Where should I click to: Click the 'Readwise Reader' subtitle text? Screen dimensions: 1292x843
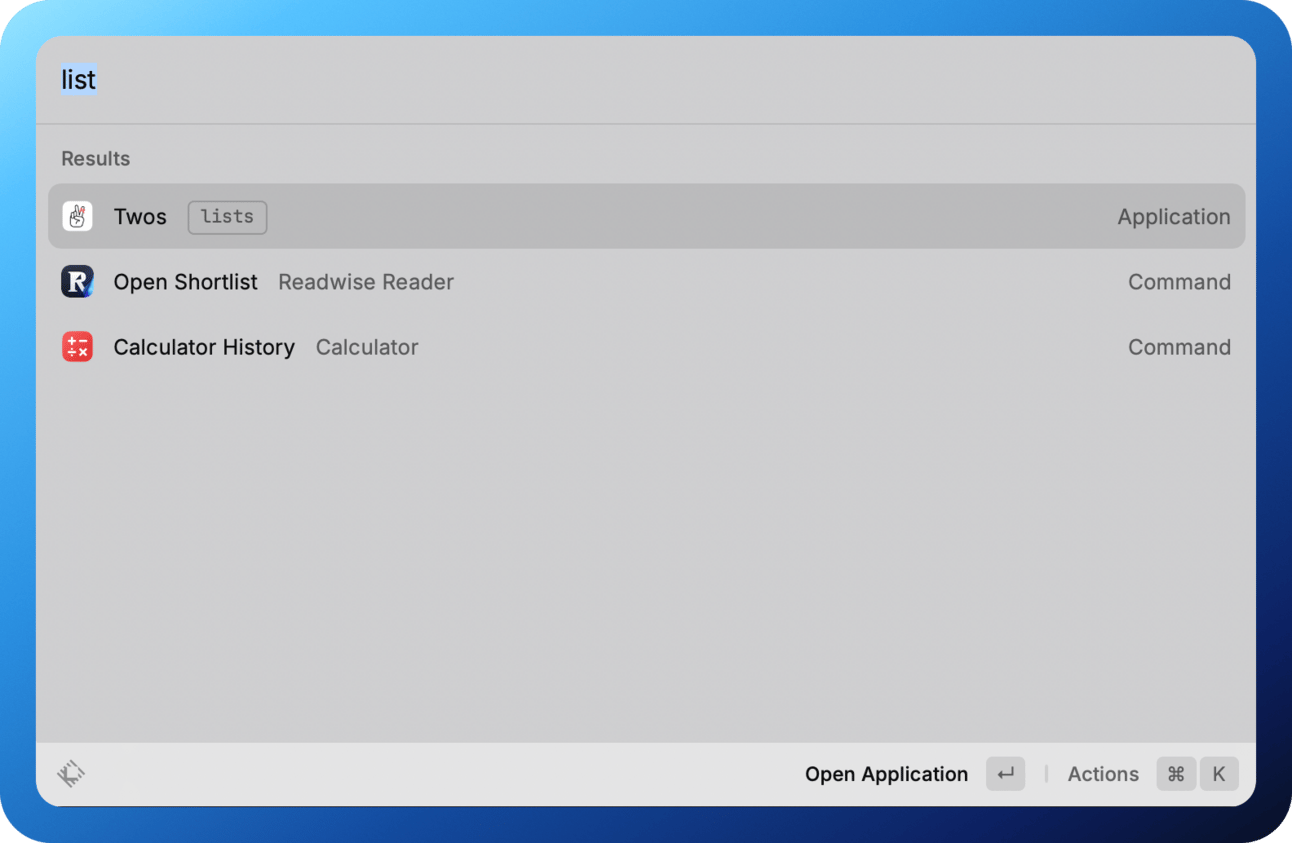(x=366, y=282)
